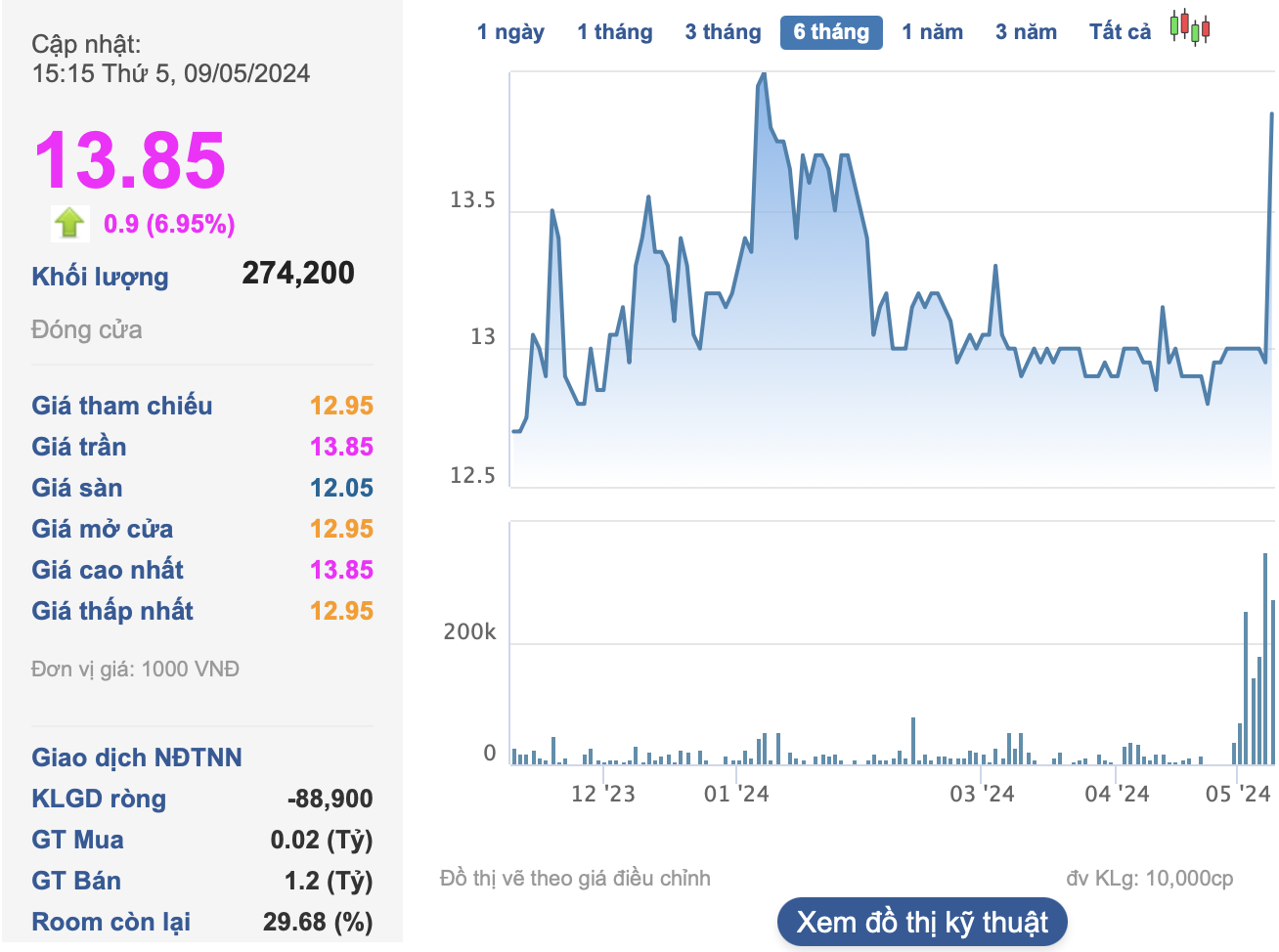Select the 3 tháng chart range

(723, 32)
